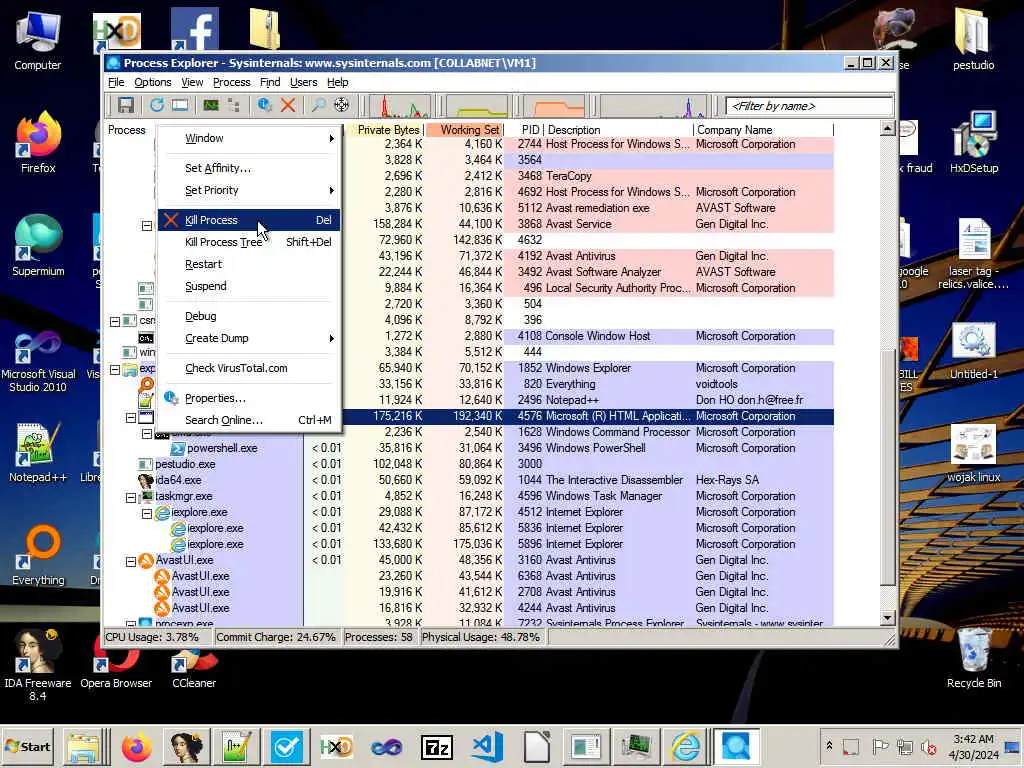The height and width of the screenshot is (768, 1024).
Task: Sort by the PID column header
Action: [x=524, y=130]
